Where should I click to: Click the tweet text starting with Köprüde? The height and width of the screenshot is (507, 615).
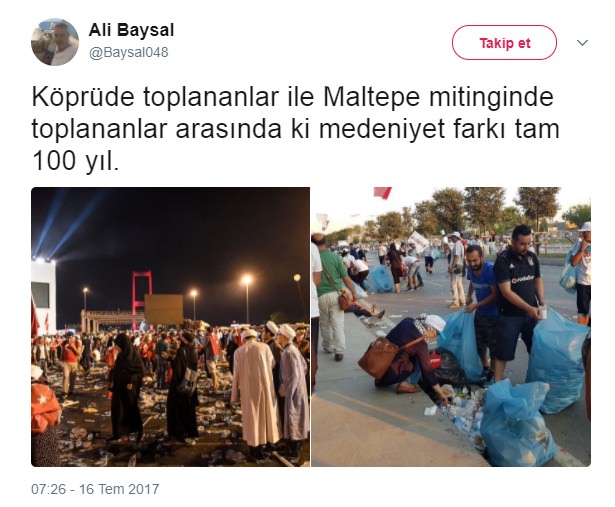pos(295,128)
